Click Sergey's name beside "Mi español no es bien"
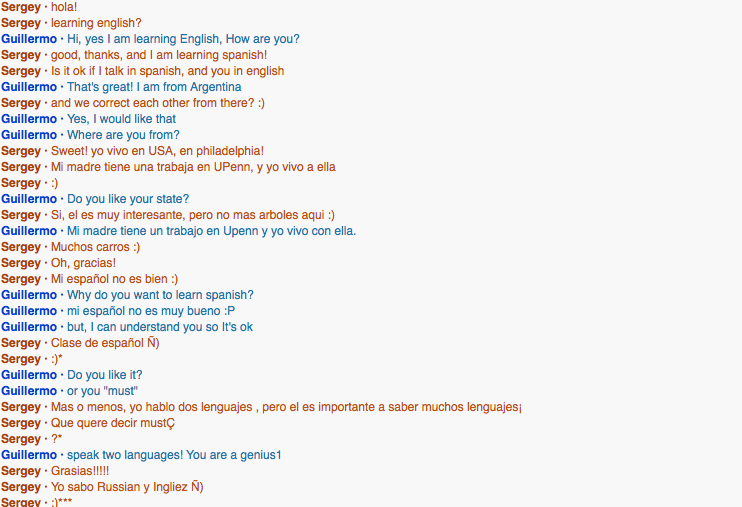This screenshot has height=507, width=742. (21, 279)
